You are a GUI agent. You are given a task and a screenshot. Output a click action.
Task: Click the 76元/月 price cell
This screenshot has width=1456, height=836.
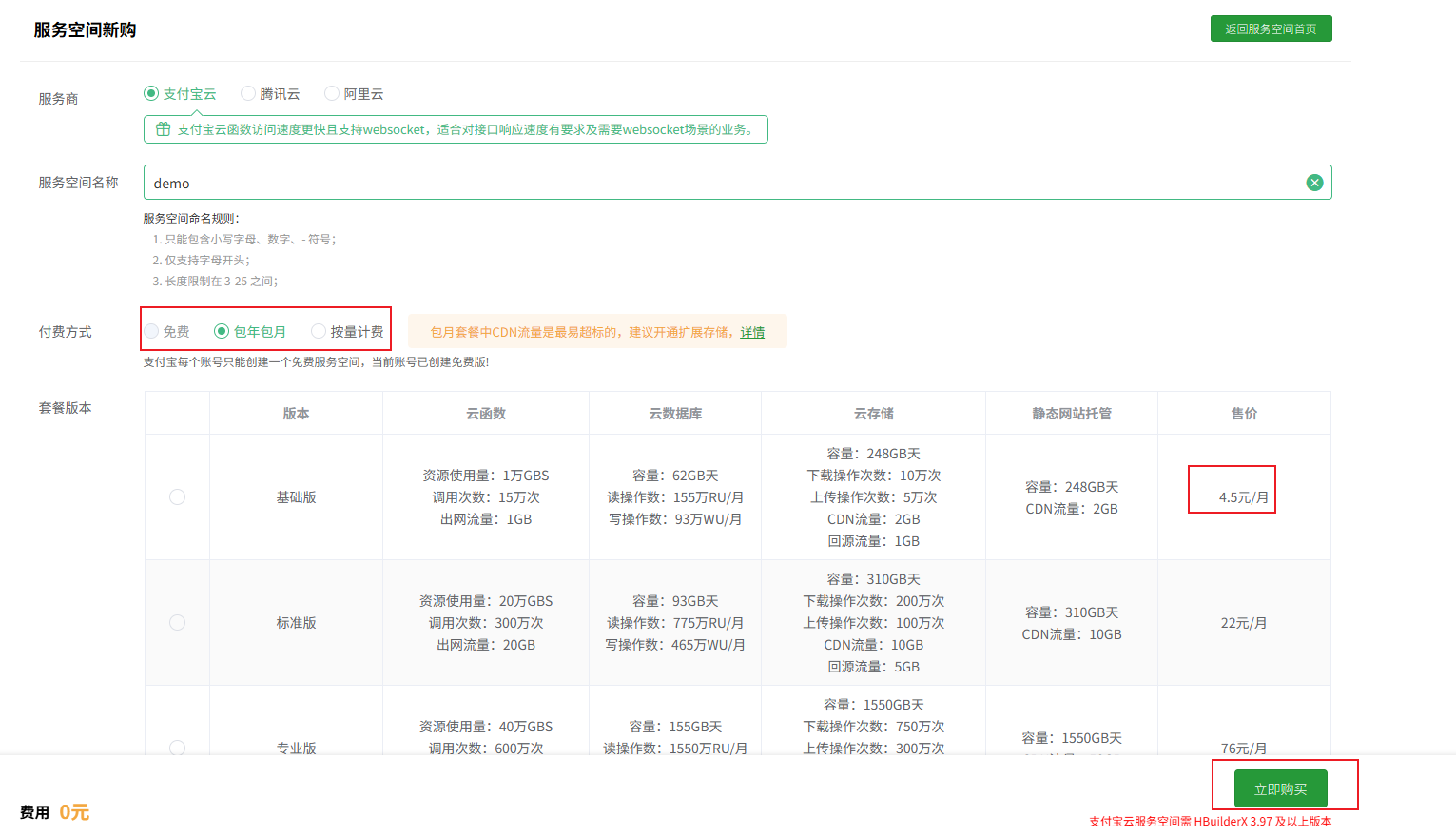[1244, 748]
